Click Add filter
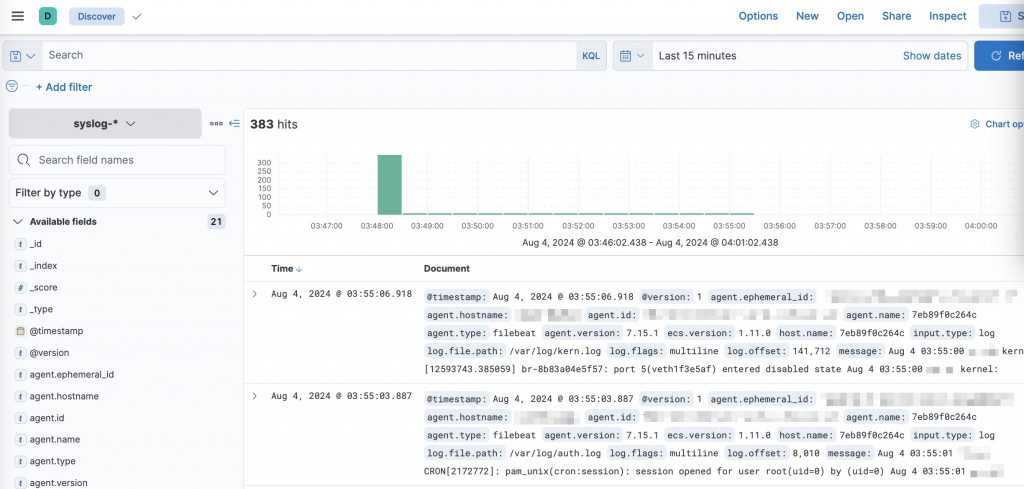This screenshot has width=1024, height=489. click(64, 87)
